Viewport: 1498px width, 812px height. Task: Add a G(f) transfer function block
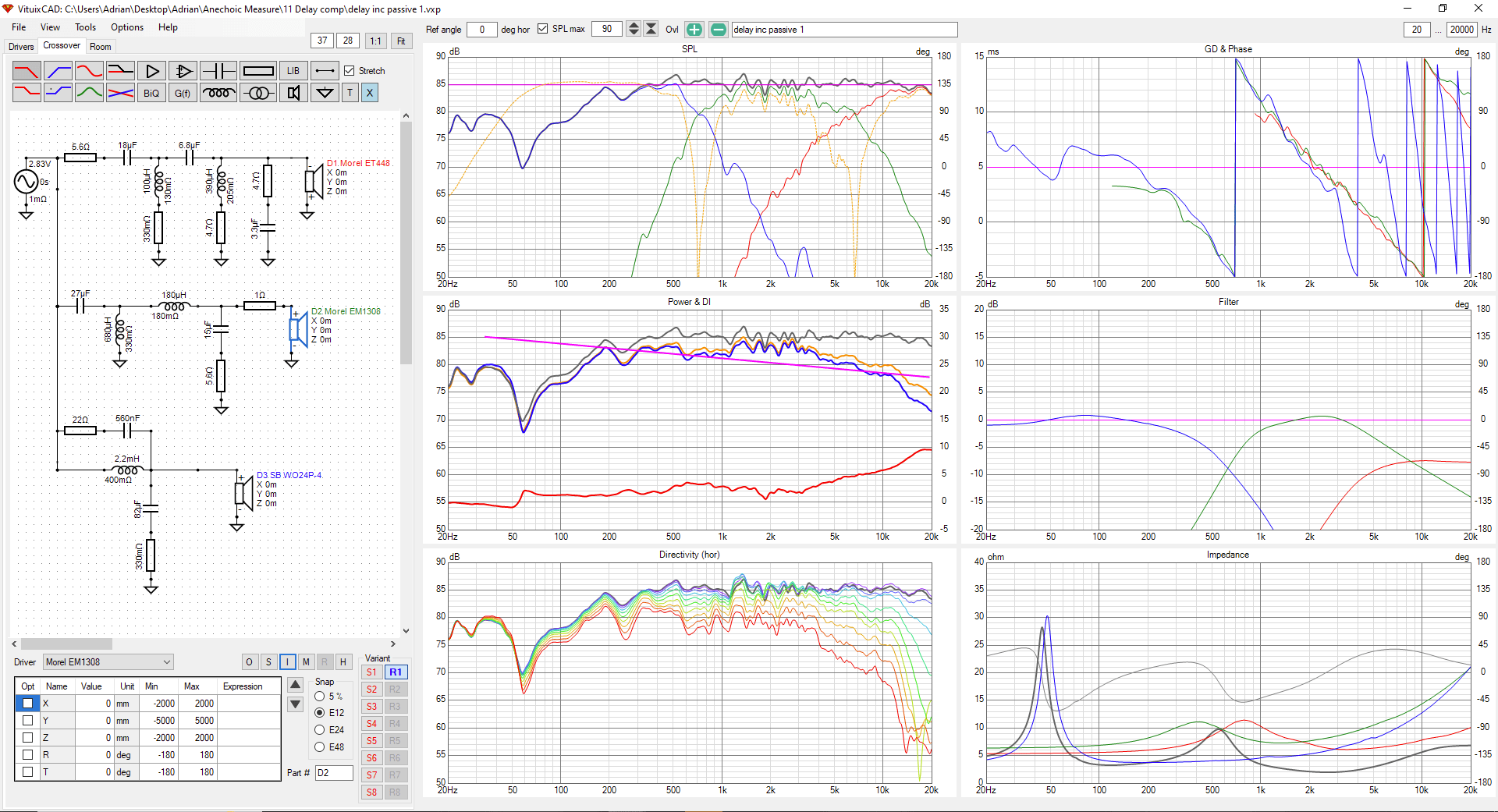pos(183,93)
